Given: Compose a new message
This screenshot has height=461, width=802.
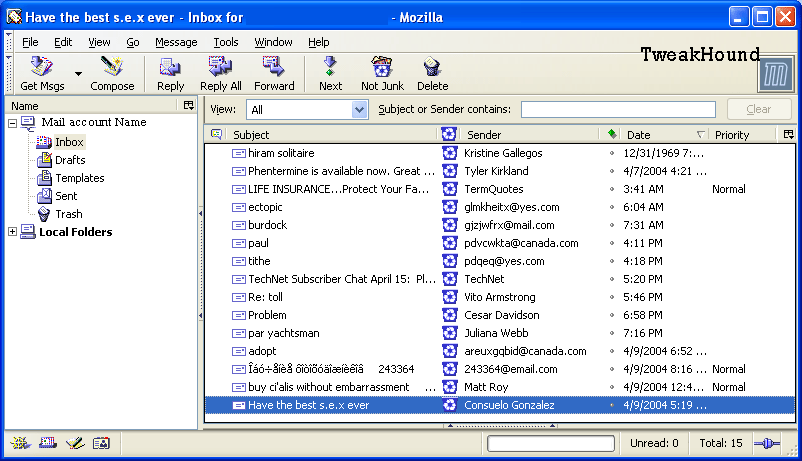Looking at the screenshot, I should coord(112,74).
